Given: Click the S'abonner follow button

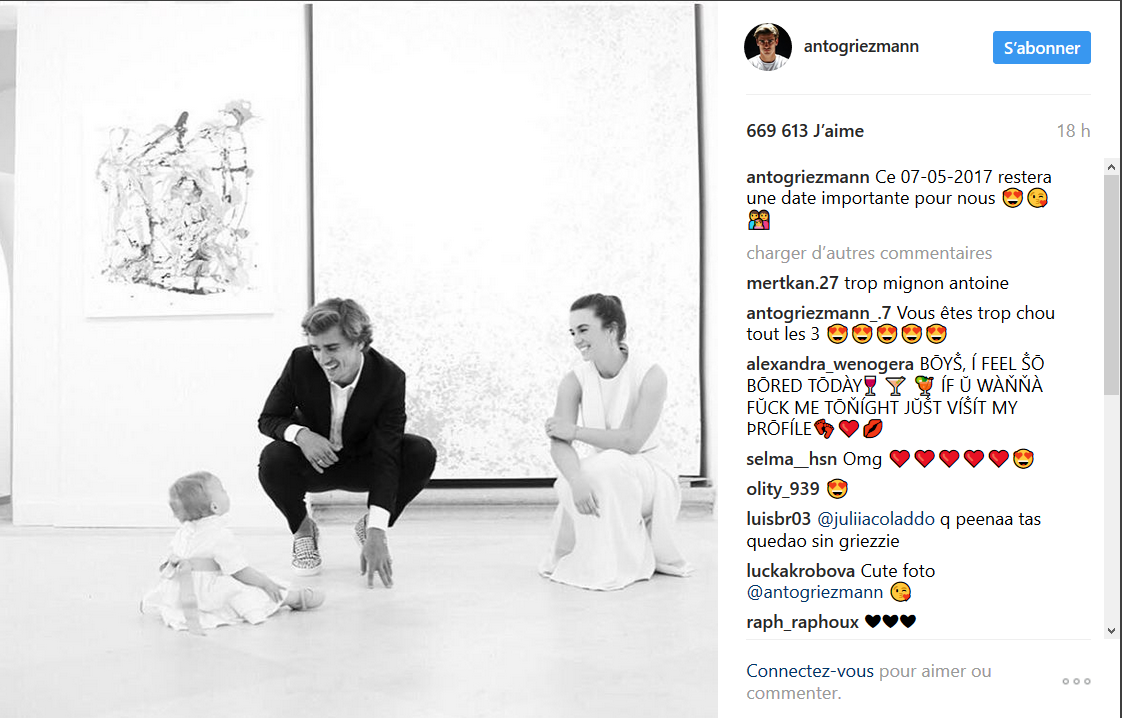Looking at the screenshot, I should pos(1041,47).
